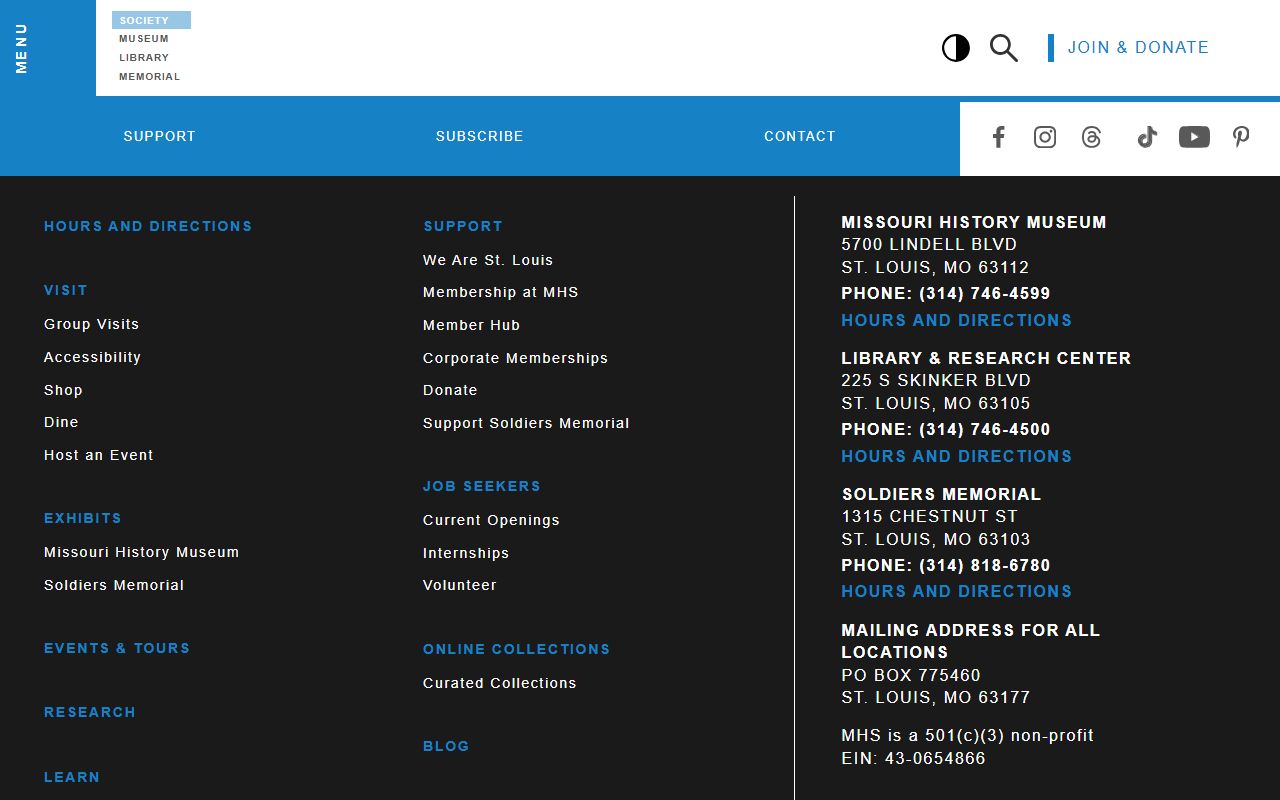Open the Exhibits section heading
The image size is (1280, 800).
click(83, 518)
